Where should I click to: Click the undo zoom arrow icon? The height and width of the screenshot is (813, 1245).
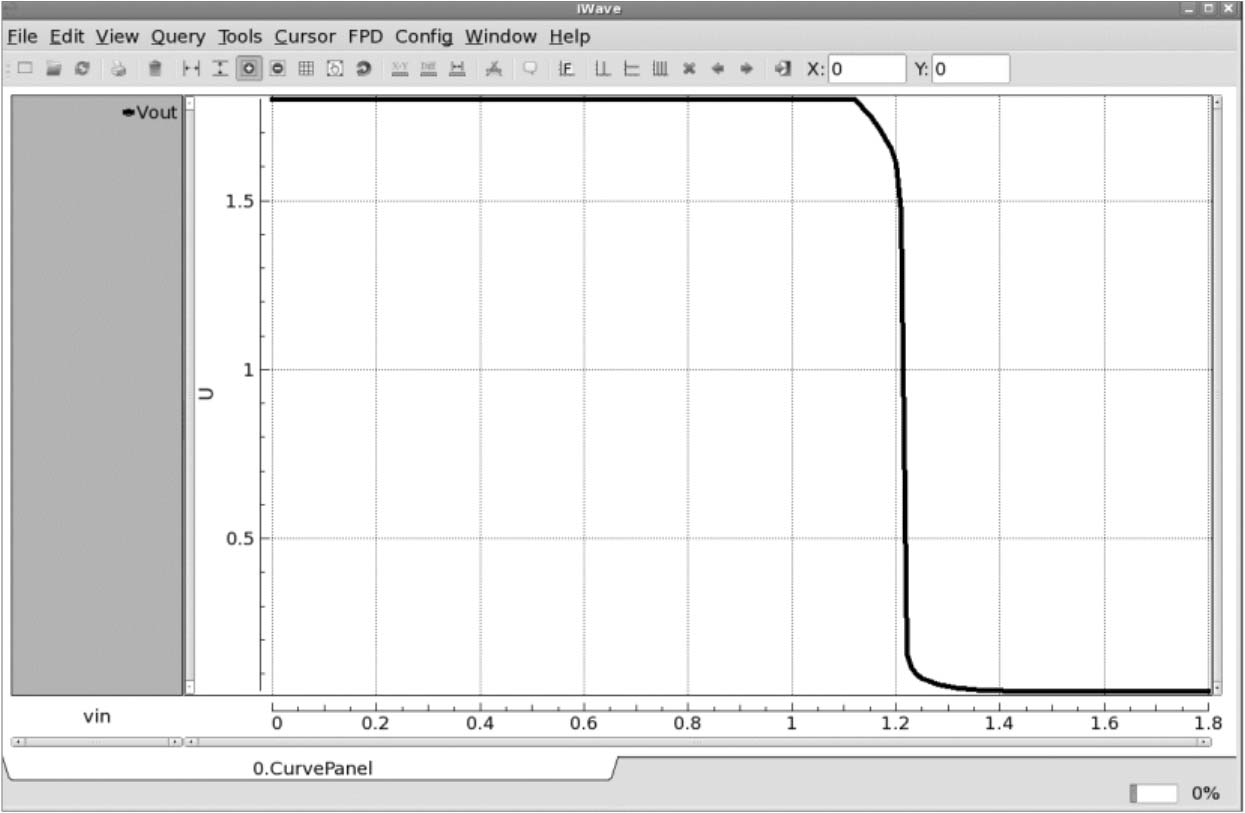(x=364, y=69)
